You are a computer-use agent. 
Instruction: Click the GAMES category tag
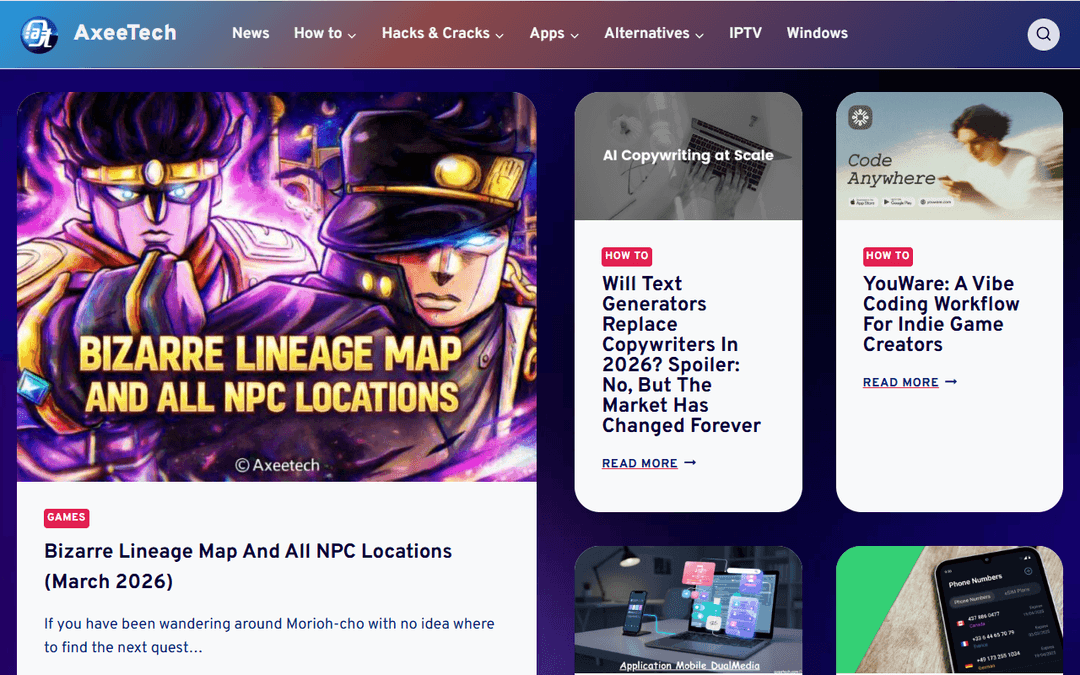point(67,517)
